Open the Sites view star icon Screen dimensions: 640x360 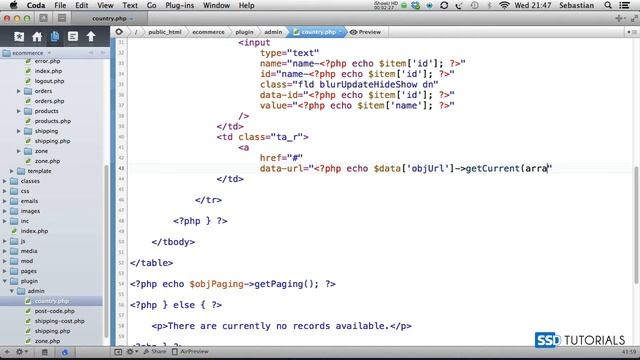click(19, 37)
